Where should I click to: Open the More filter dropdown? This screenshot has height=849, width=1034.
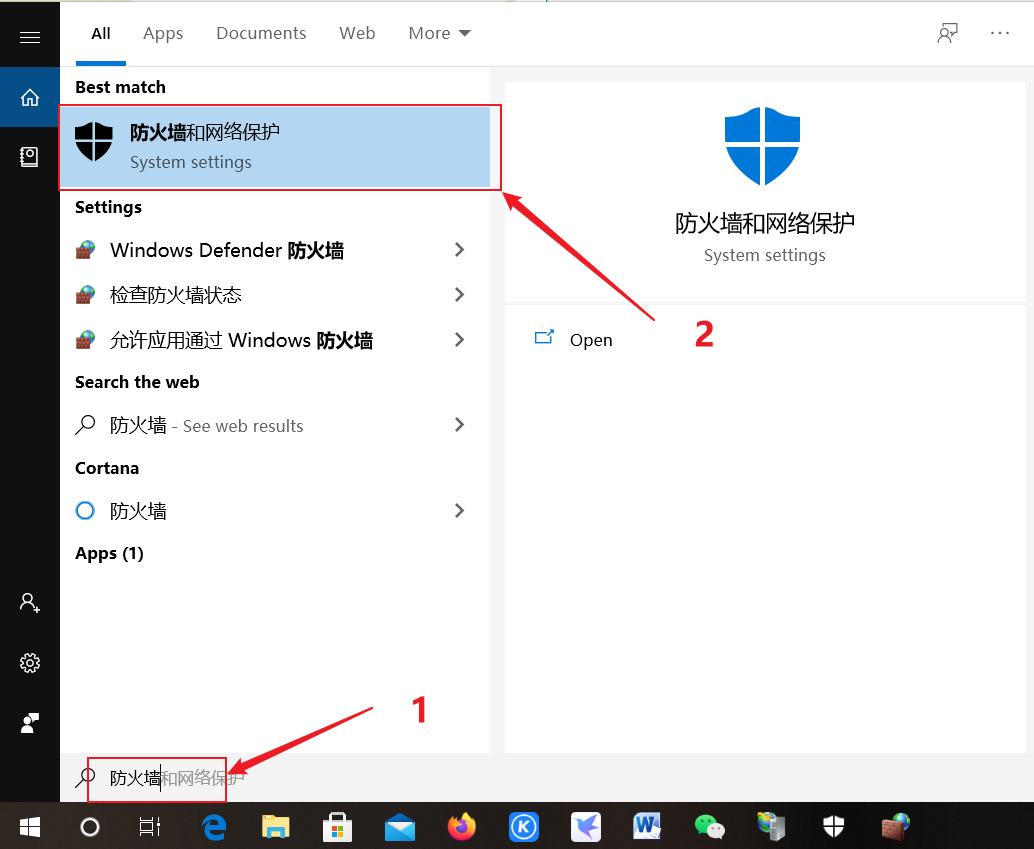click(x=438, y=33)
